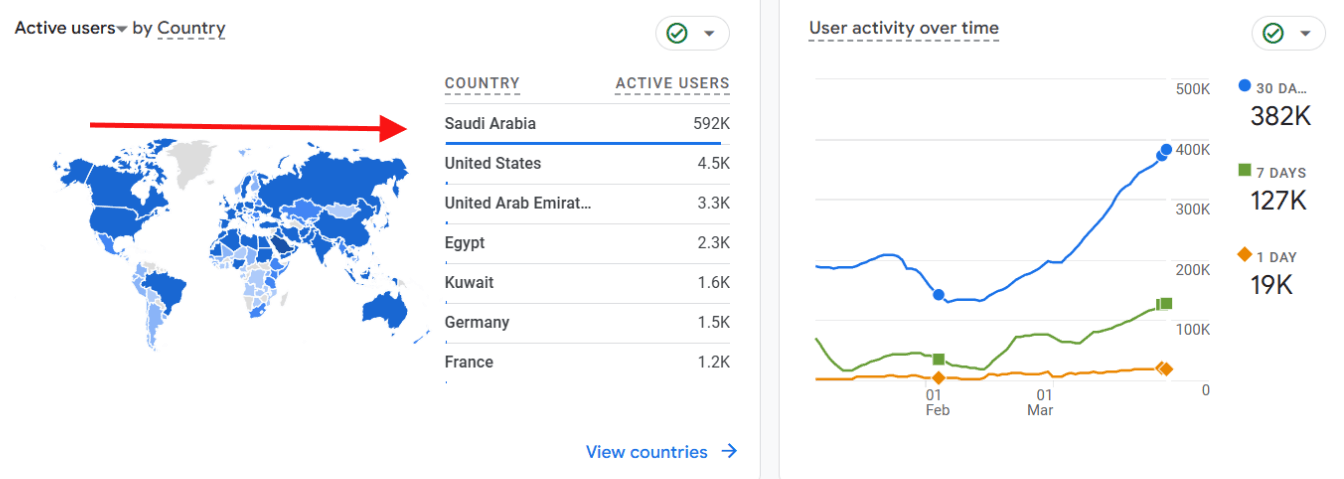
Task: Click green check icon in User activity card
Action: click(1273, 33)
